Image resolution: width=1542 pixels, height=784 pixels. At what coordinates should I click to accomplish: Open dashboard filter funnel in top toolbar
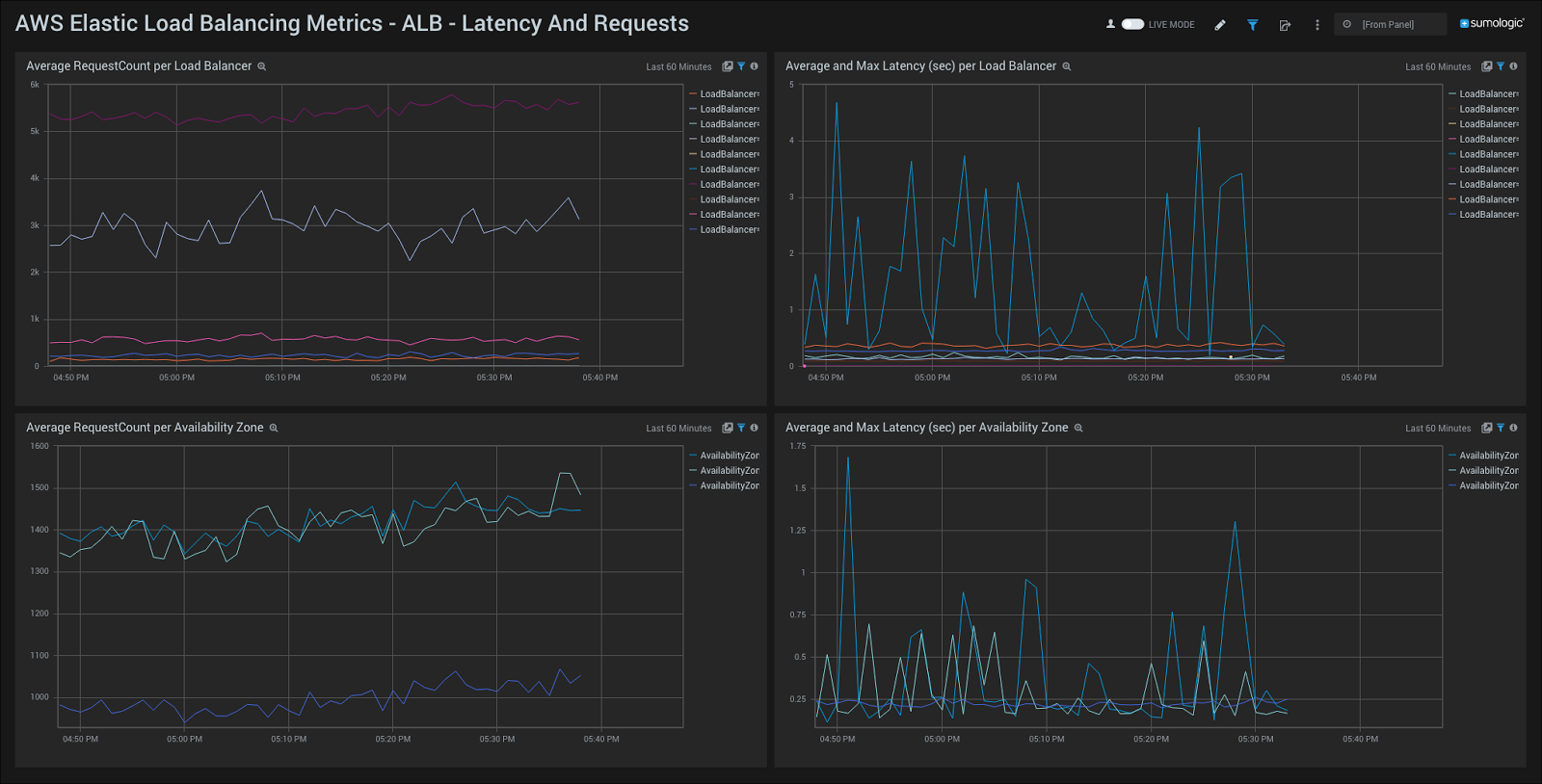tap(1253, 25)
